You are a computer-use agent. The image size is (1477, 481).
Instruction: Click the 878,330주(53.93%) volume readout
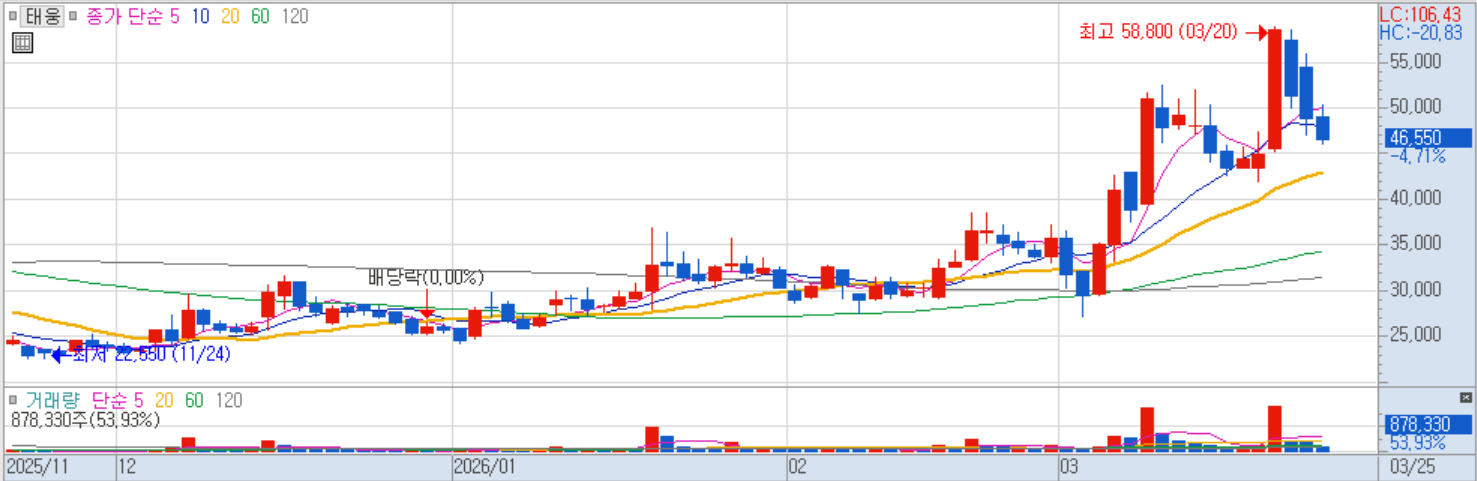[84, 421]
